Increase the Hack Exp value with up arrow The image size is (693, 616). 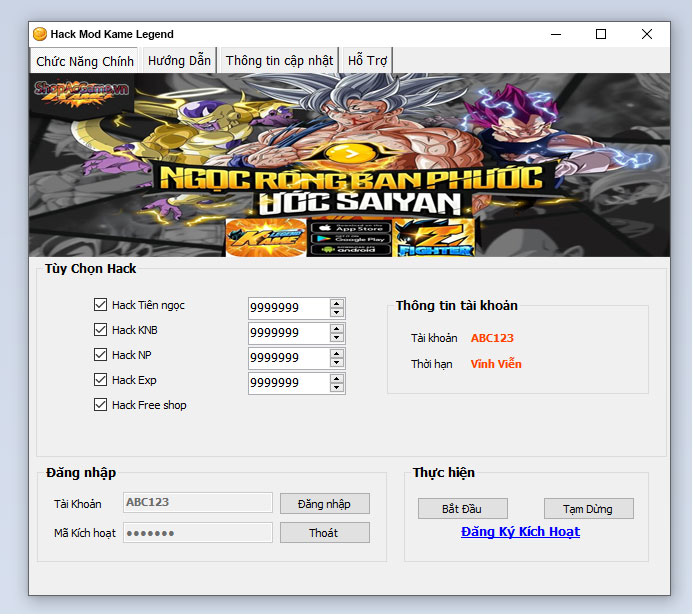click(x=337, y=379)
